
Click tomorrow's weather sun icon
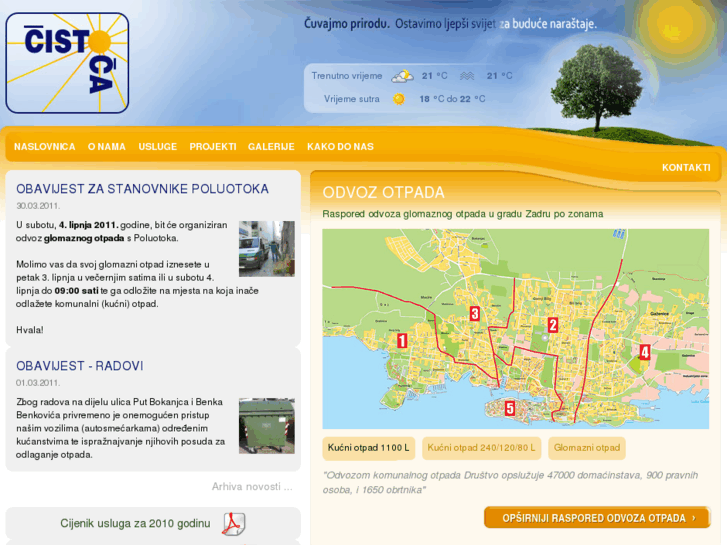coord(399,99)
